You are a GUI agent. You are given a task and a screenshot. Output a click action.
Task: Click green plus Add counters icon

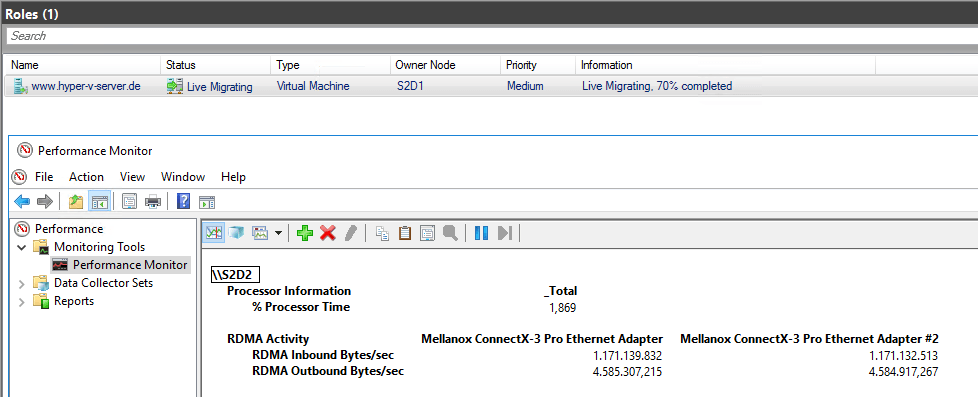pyautogui.click(x=305, y=233)
